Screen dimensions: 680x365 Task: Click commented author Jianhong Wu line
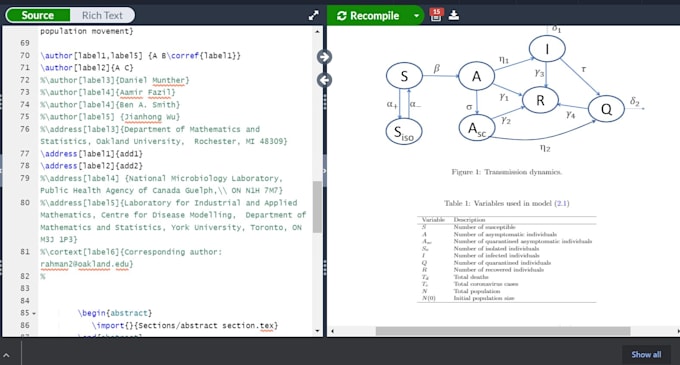click(x=110, y=117)
